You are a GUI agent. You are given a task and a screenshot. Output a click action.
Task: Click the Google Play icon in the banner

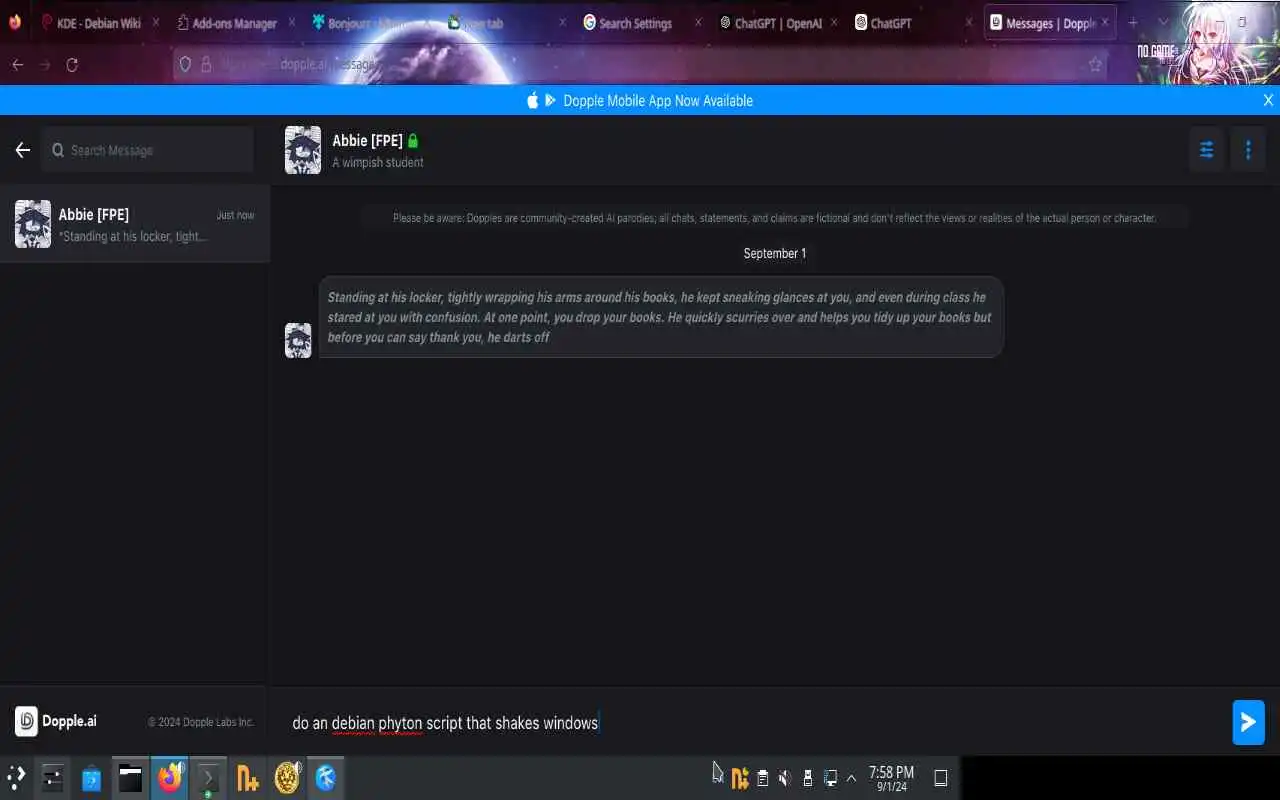point(550,100)
